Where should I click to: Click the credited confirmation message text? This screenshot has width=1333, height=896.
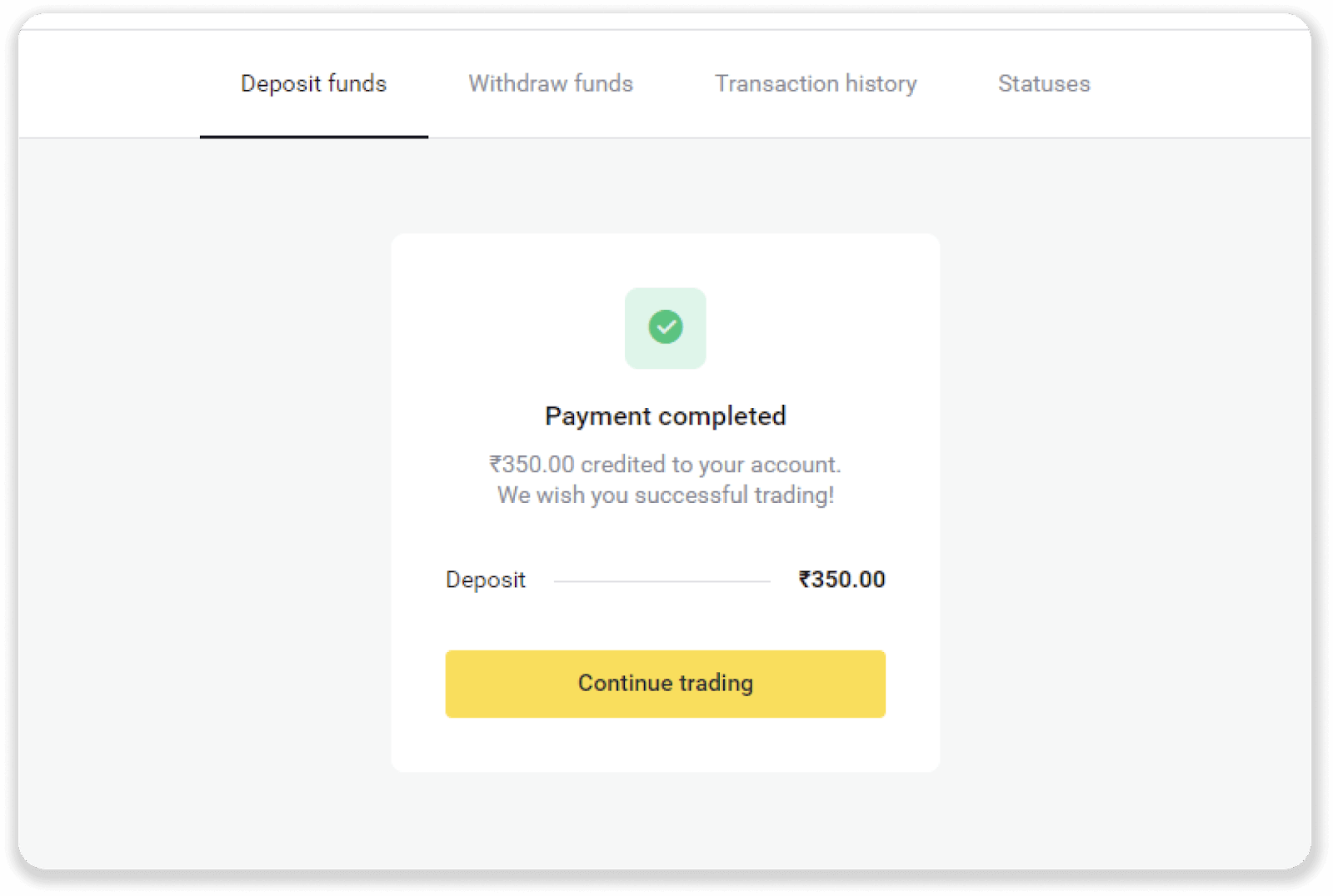[x=665, y=465]
